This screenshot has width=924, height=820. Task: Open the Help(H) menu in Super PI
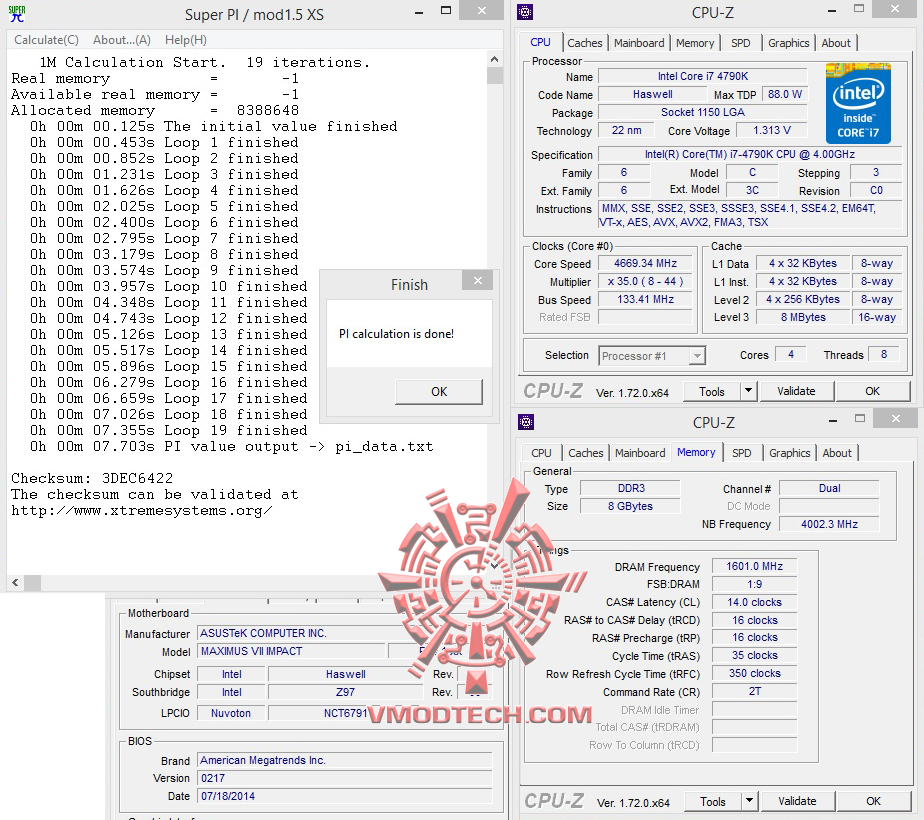pyautogui.click(x=186, y=40)
